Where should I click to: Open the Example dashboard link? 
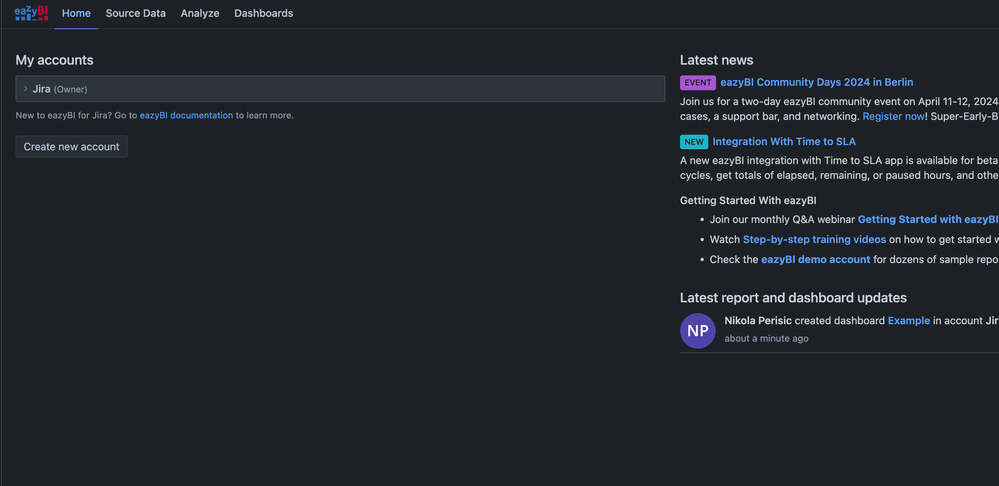coord(909,320)
